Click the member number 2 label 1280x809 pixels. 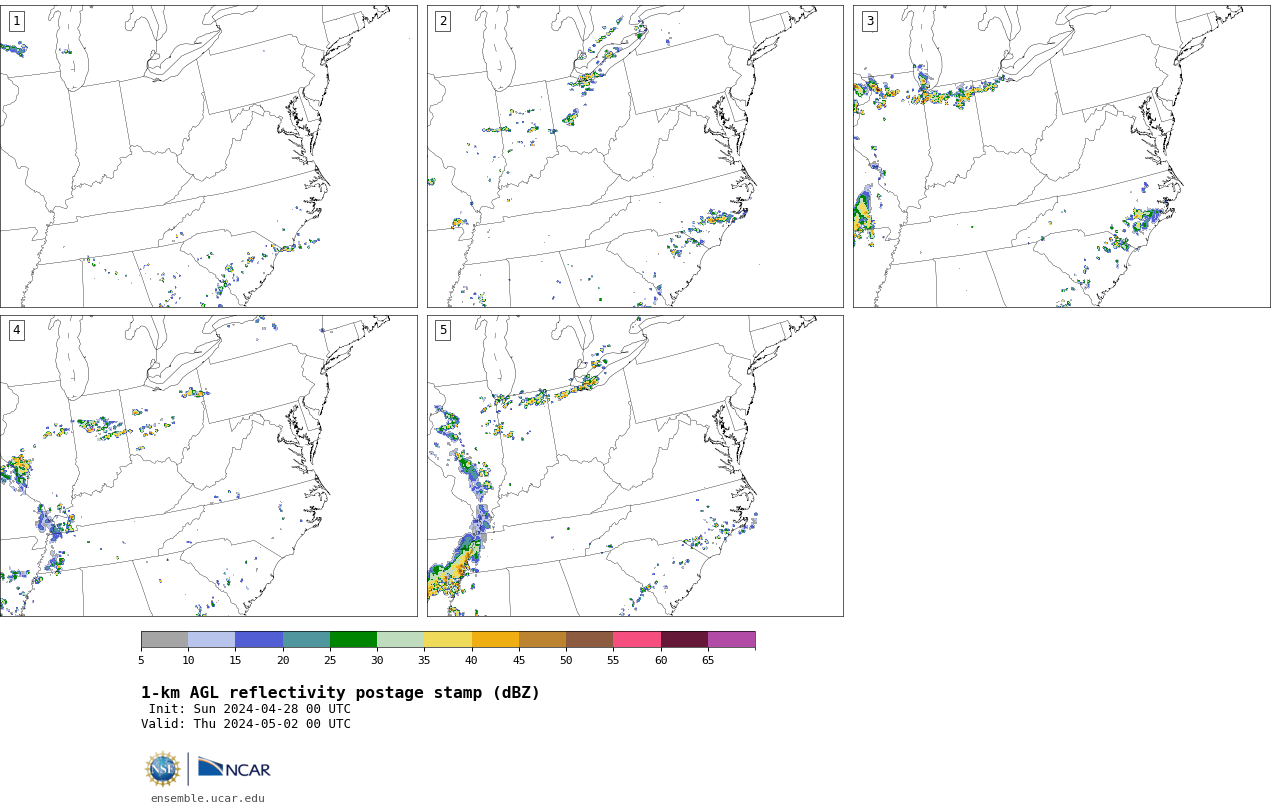click(443, 21)
